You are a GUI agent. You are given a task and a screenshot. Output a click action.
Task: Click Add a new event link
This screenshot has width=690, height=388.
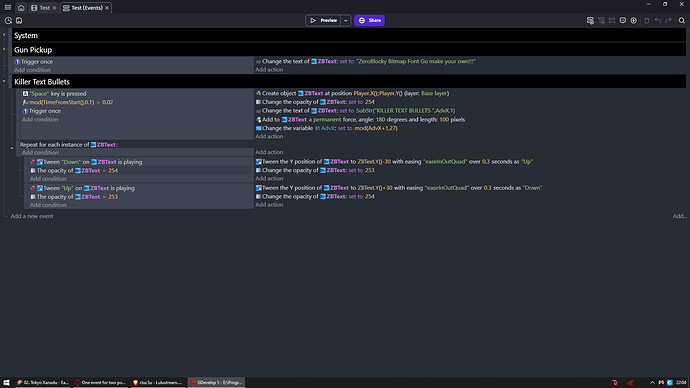pyautogui.click(x=32, y=216)
